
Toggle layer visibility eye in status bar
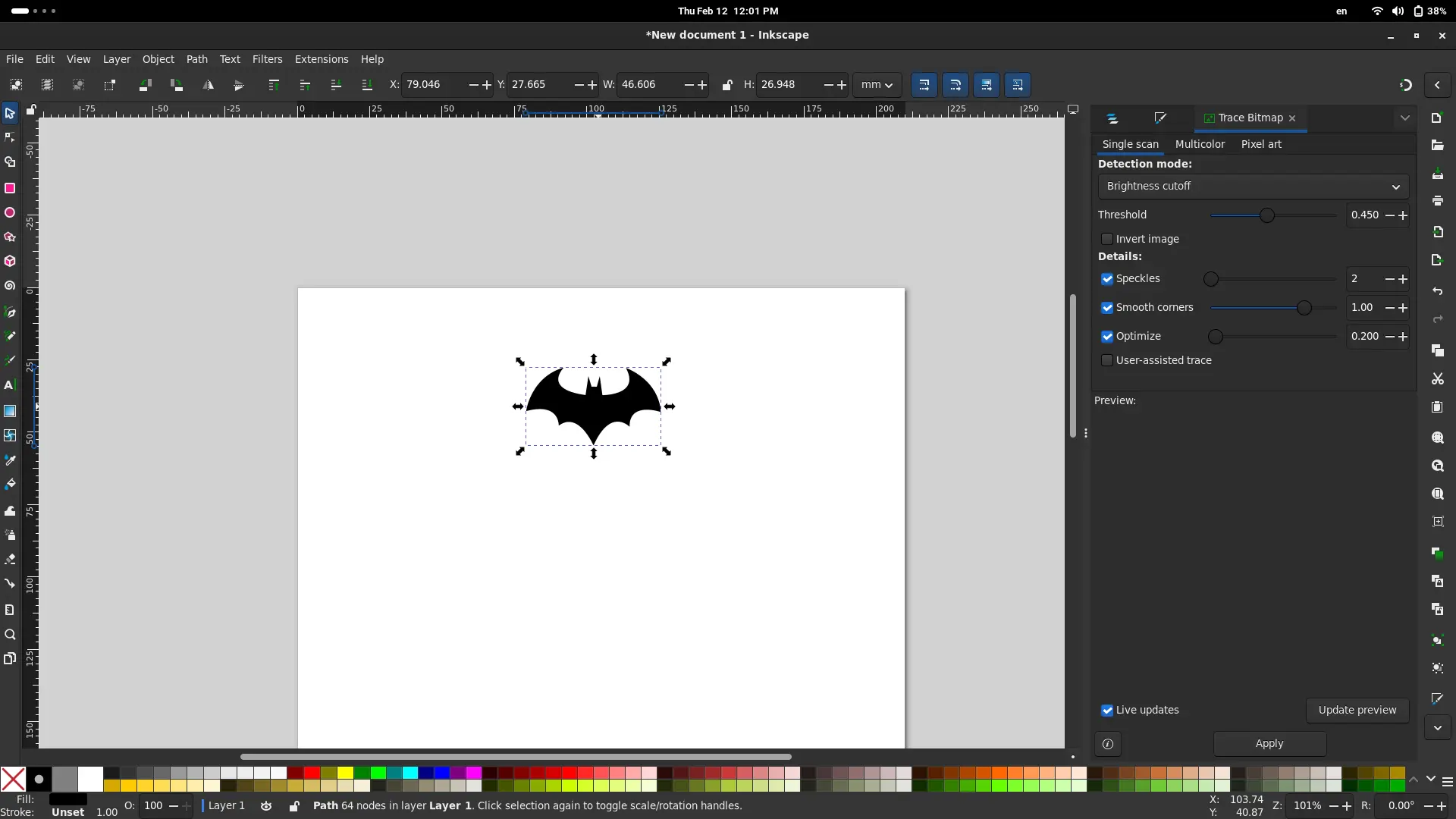click(x=266, y=806)
